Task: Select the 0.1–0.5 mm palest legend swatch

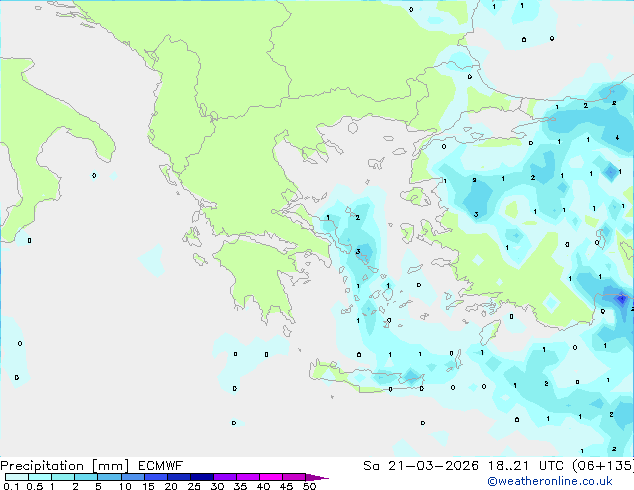Action: (x=17, y=477)
